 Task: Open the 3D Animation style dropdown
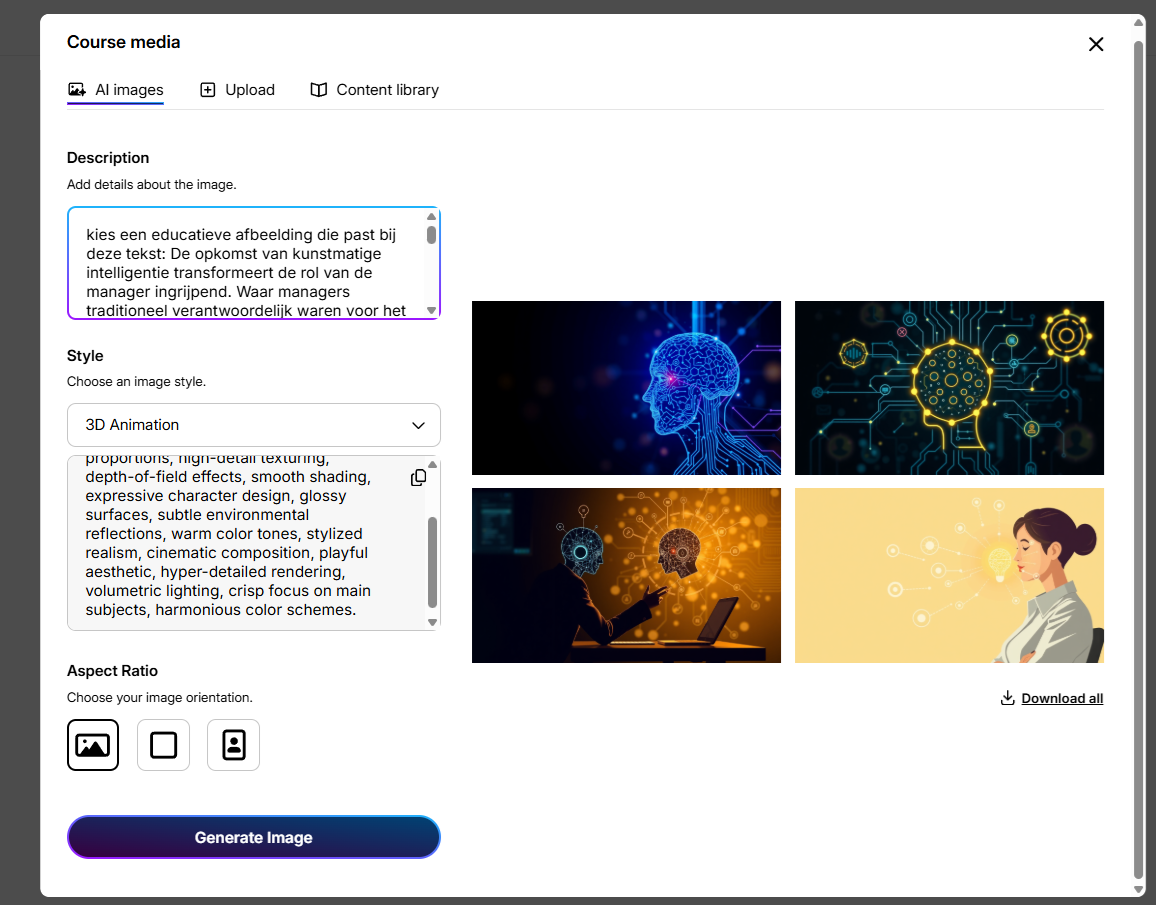pyautogui.click(x=253, y=425)
